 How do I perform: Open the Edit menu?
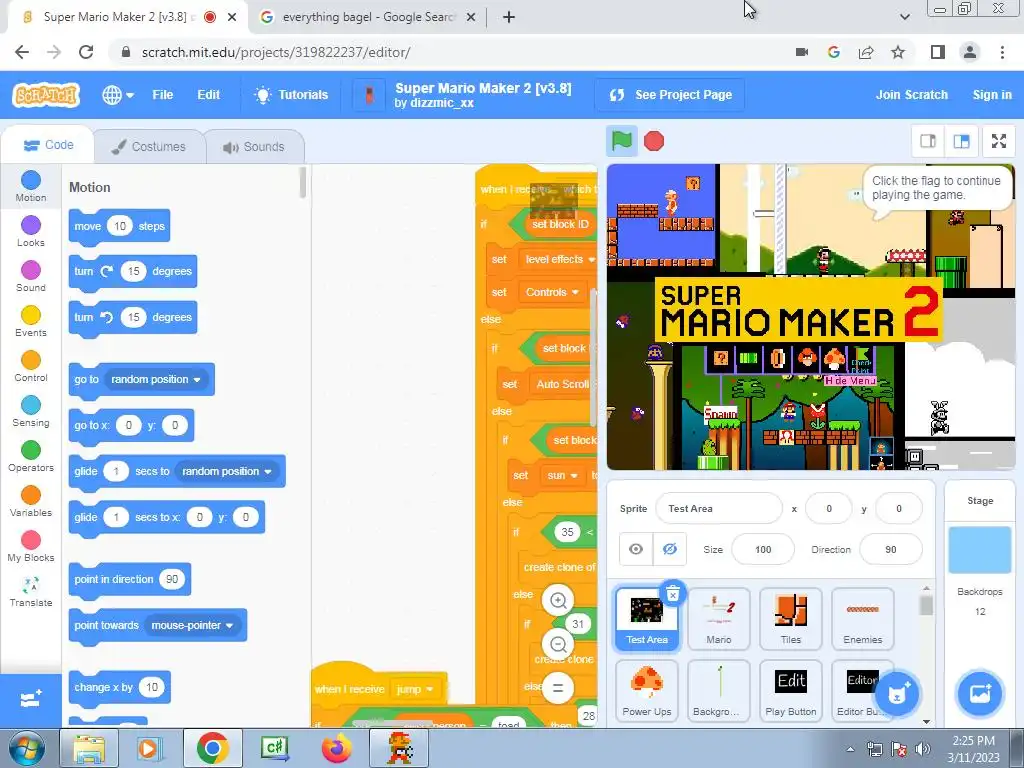click(208, 95)
